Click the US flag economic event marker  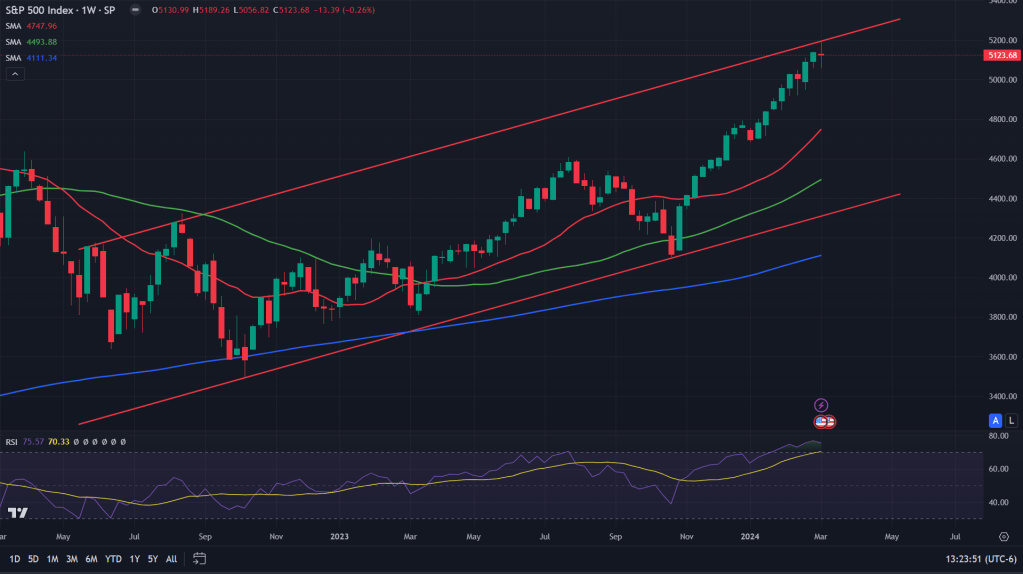(820, 422)
